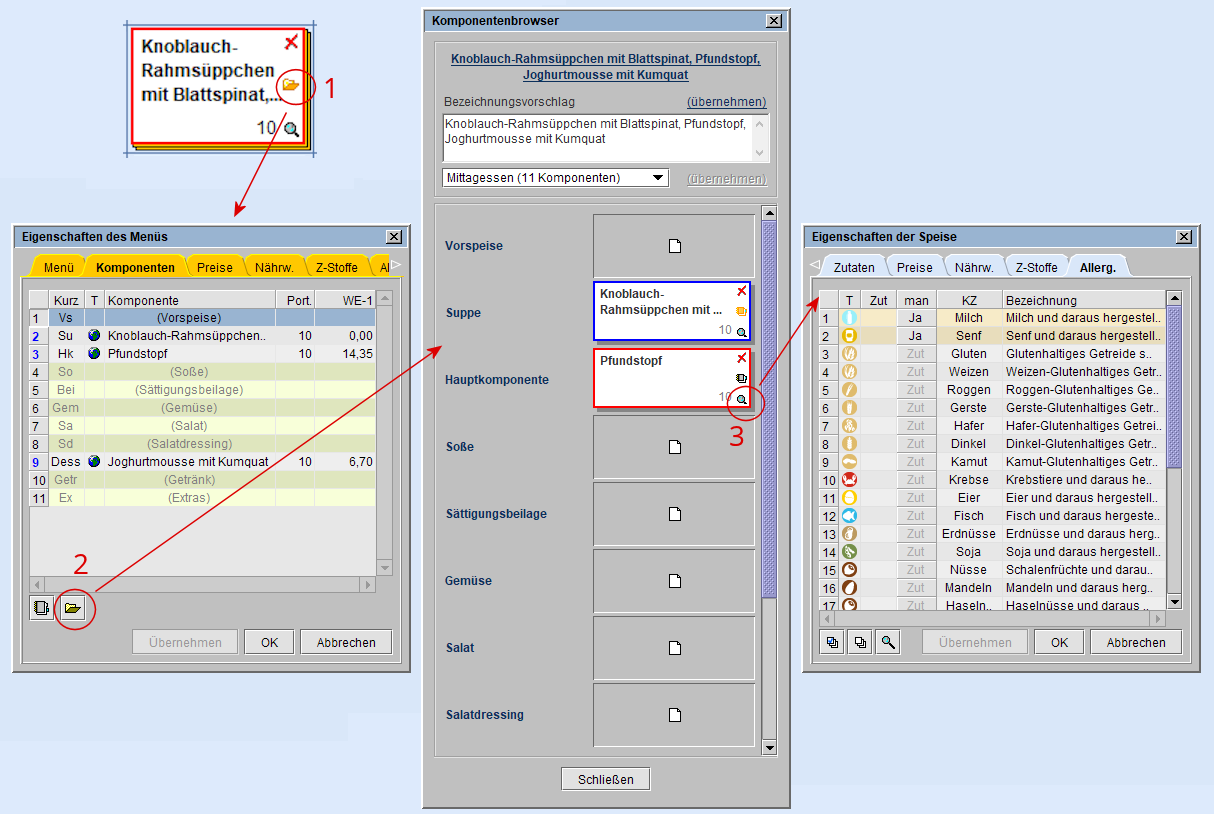This screenshot has height=814, width=1214.
Task: Open the 'Mittagessen (11 Komponenten)' dropdown
Action: tap(556, 178)
